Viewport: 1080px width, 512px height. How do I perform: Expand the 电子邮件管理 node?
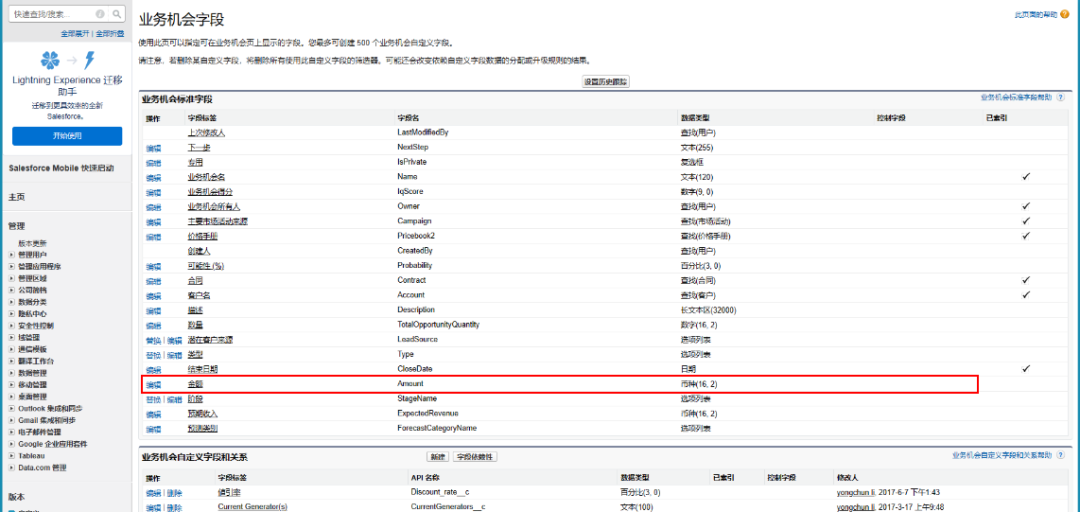point(11,432)
